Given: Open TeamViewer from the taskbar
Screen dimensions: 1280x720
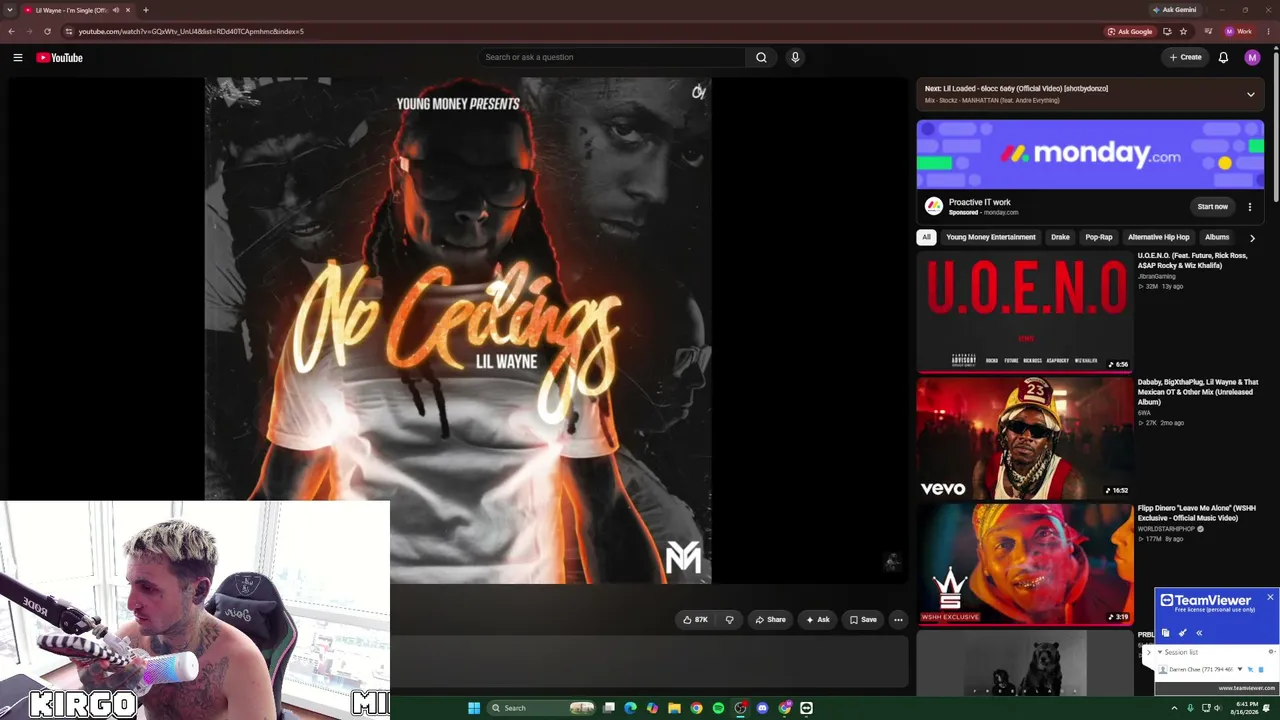Looking at the screenshot, I should tap(806, 708).
